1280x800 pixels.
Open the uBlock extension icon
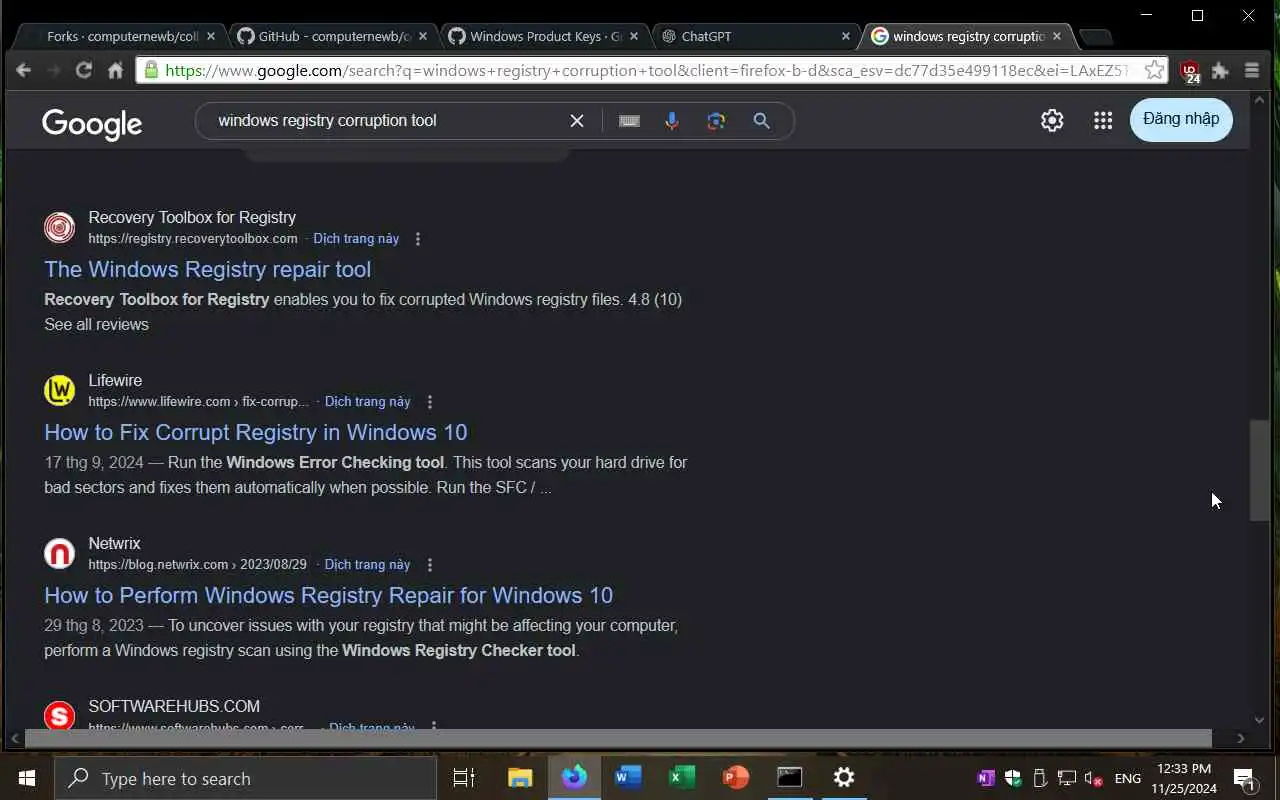(1189, 71)
